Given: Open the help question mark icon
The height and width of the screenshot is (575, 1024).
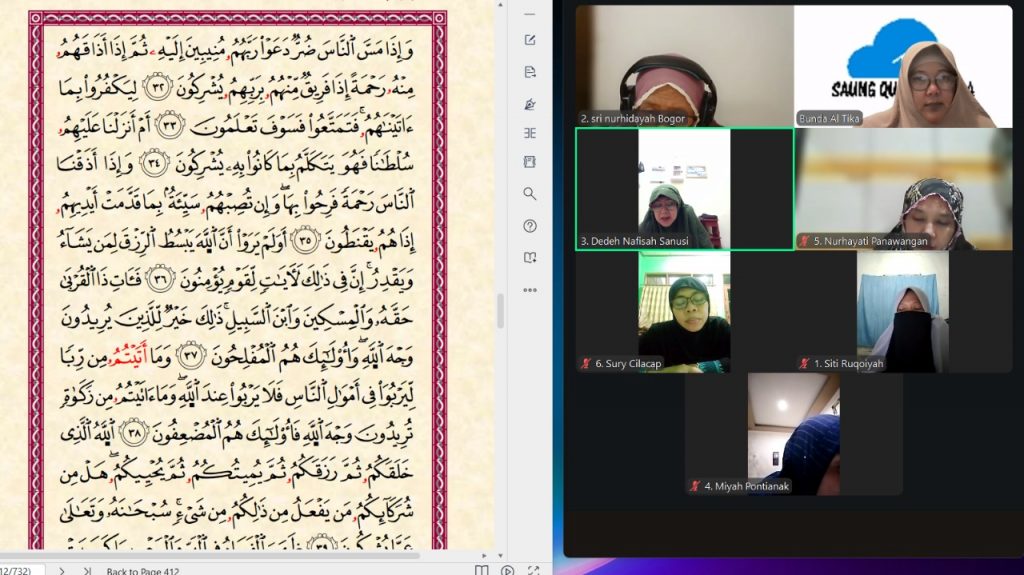Looking at the screenshot, I should click(x=530, y=226).
